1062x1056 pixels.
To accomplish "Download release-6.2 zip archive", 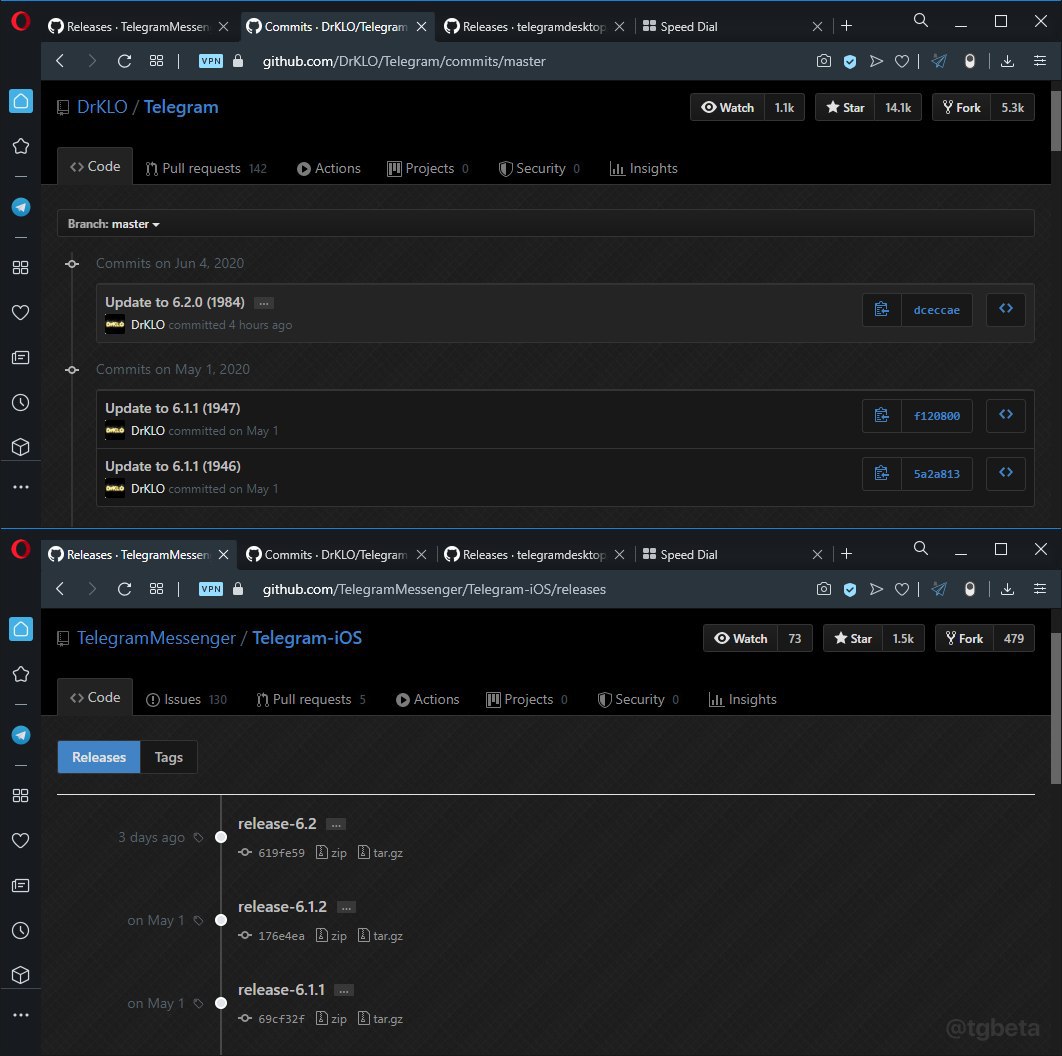I will coord(332,853).
